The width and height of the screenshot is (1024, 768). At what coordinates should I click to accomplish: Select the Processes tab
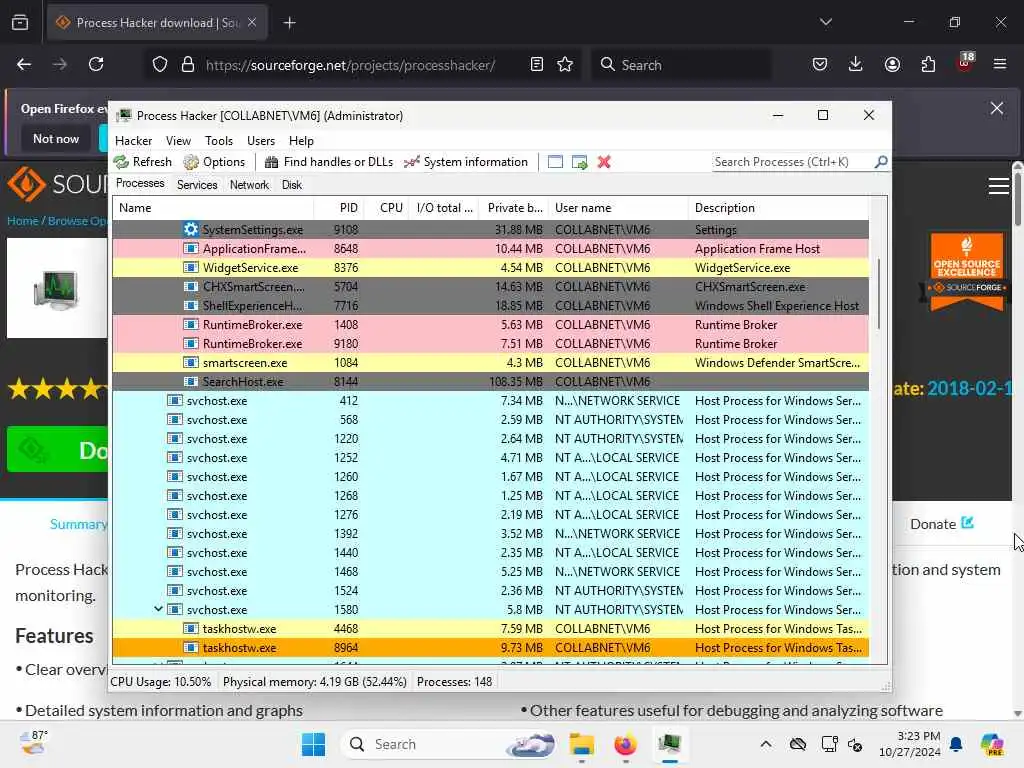click(x=140, y=184)
